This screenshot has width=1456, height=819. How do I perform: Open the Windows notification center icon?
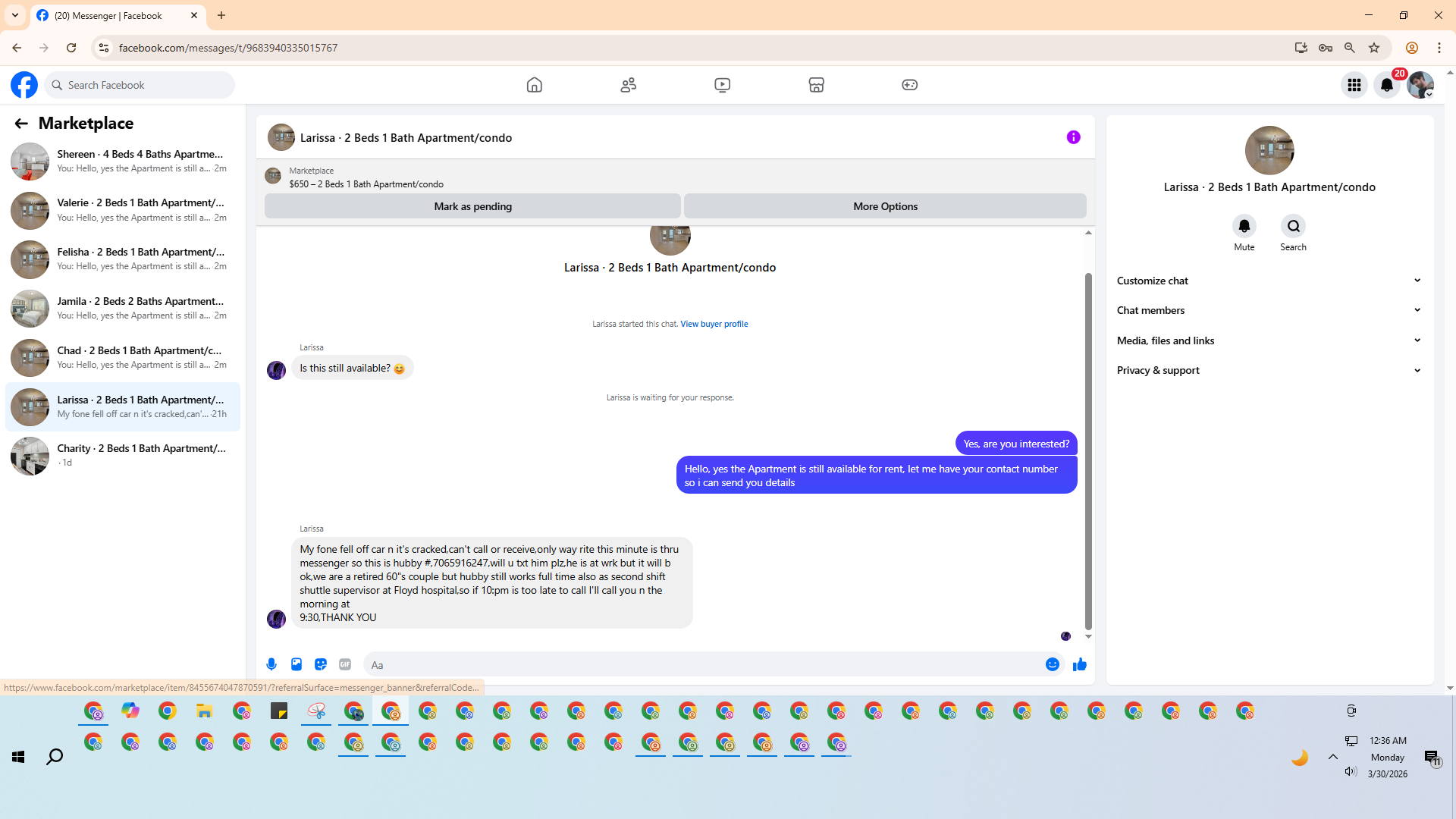(1432, 757)
